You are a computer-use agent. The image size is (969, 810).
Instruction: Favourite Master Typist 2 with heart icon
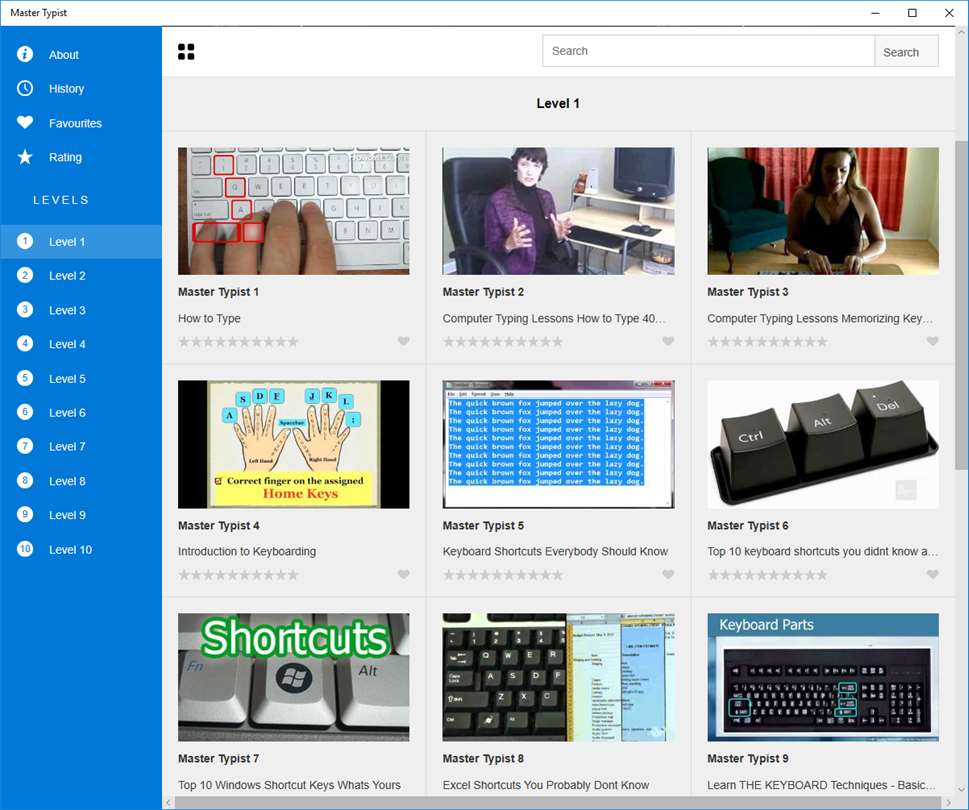668,341
